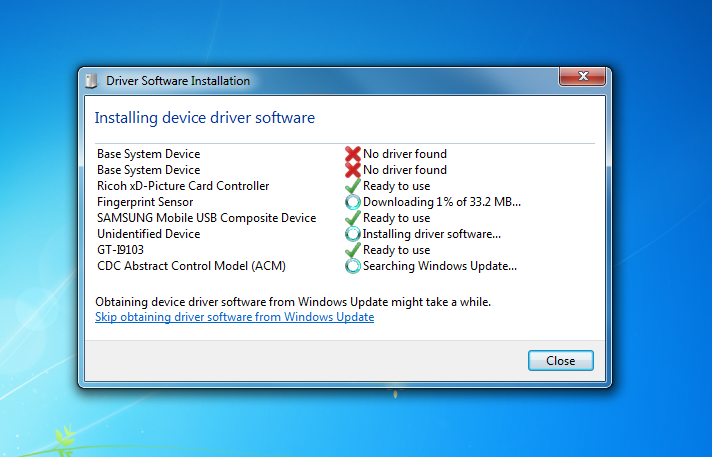Click the 'Driver Software Installation' title text

click(x=178, y=81)
